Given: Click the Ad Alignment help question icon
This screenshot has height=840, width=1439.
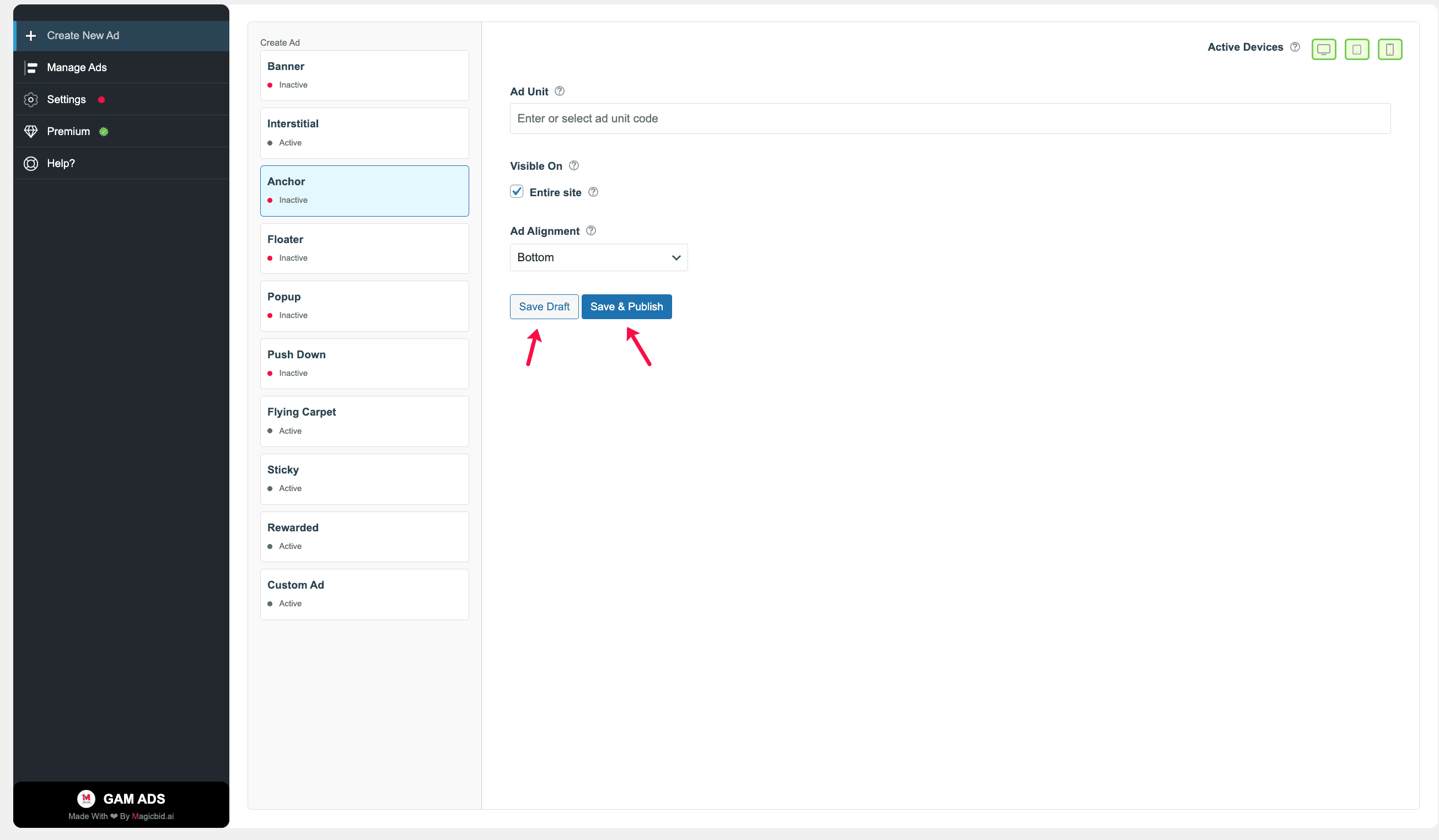Looking at the screenshot, I should (x=590, y=231).
